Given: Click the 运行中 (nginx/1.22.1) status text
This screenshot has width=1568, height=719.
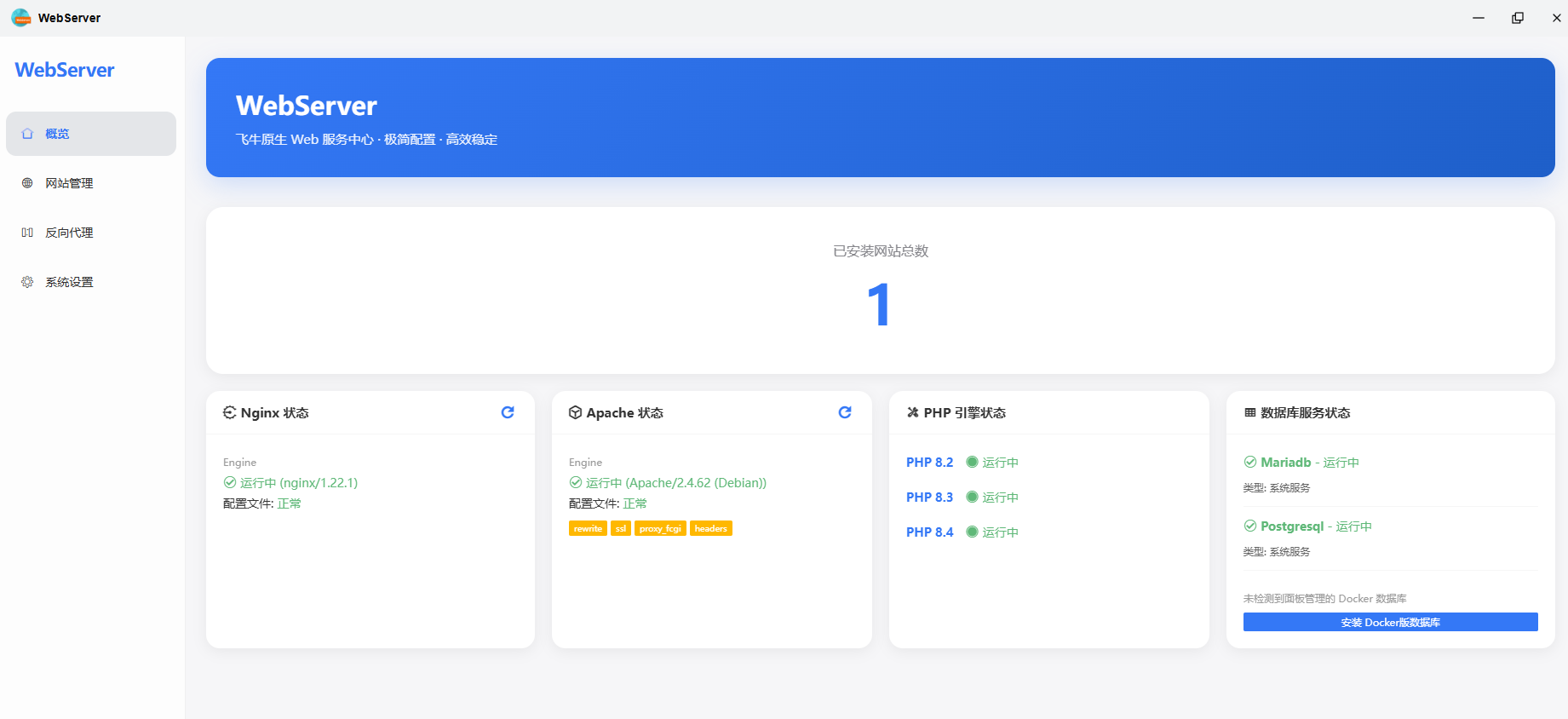Looking at the screenshot, I should click(299, 482).
